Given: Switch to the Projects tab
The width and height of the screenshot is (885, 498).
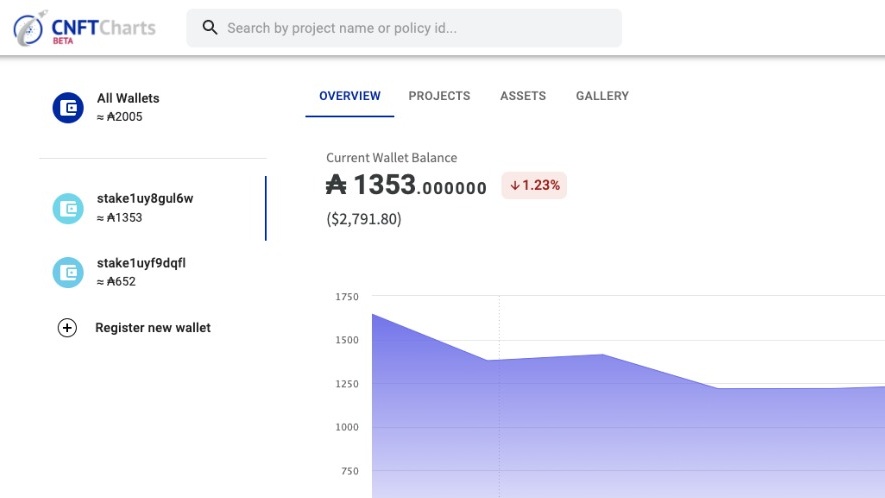Looking at the screenshot, I should 439,96.
